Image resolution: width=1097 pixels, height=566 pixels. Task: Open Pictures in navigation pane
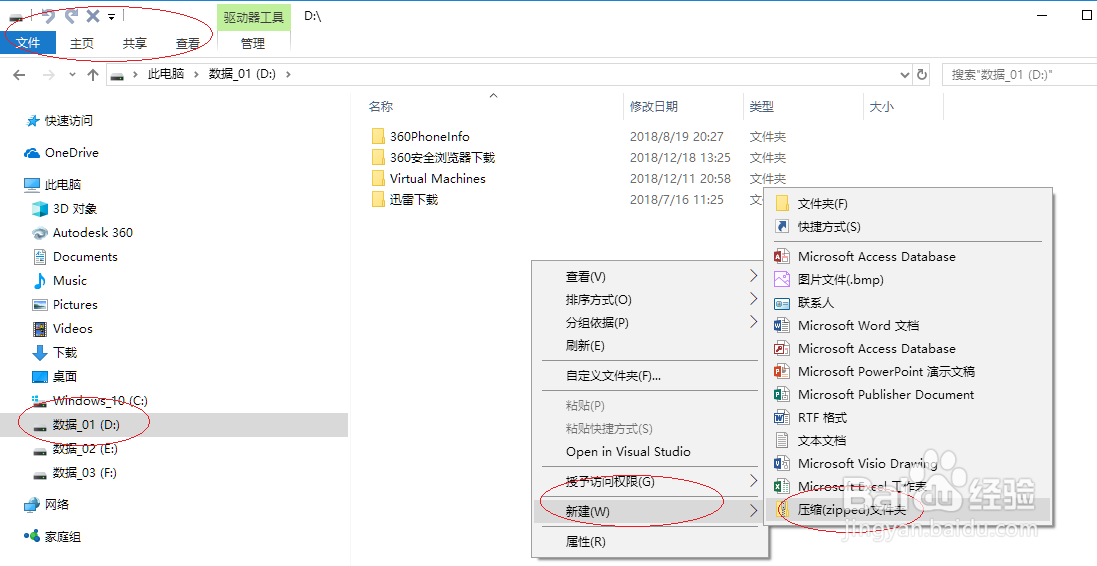[x=75, y=304]
